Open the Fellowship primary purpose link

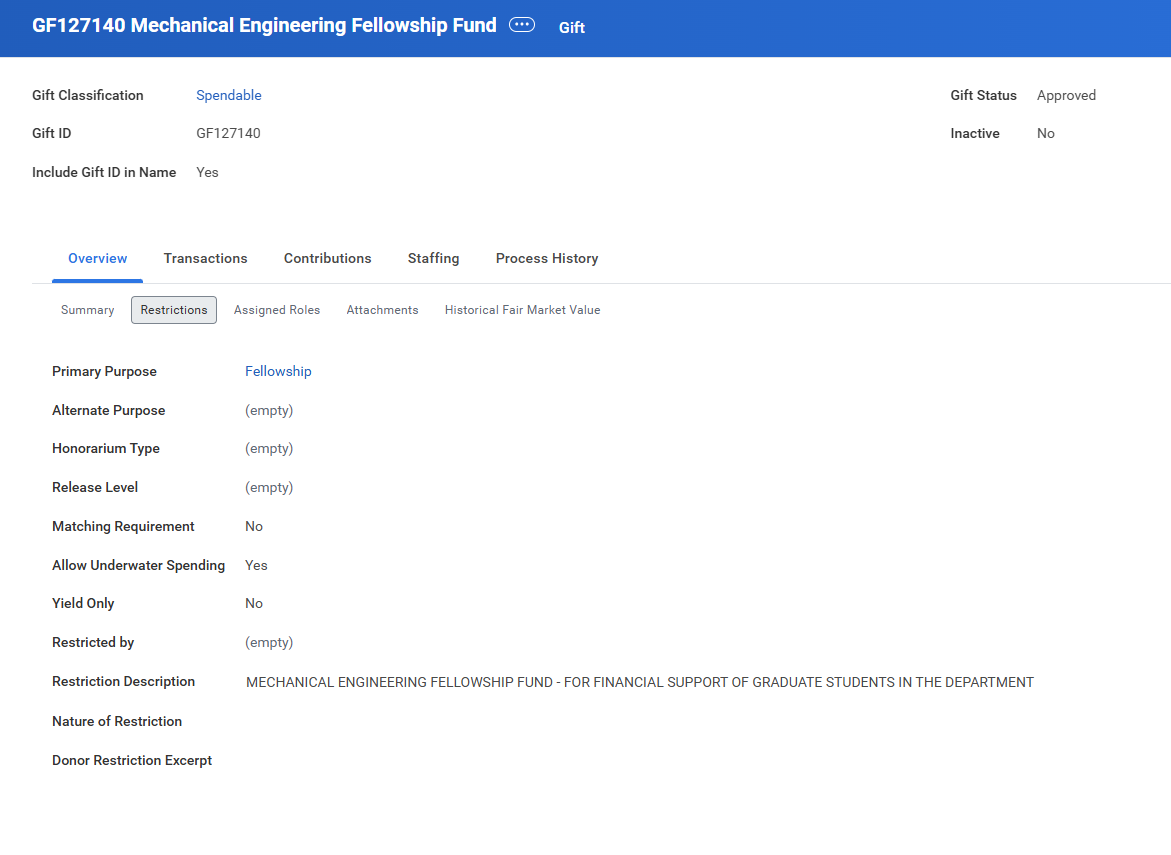(x=278, y=371)
